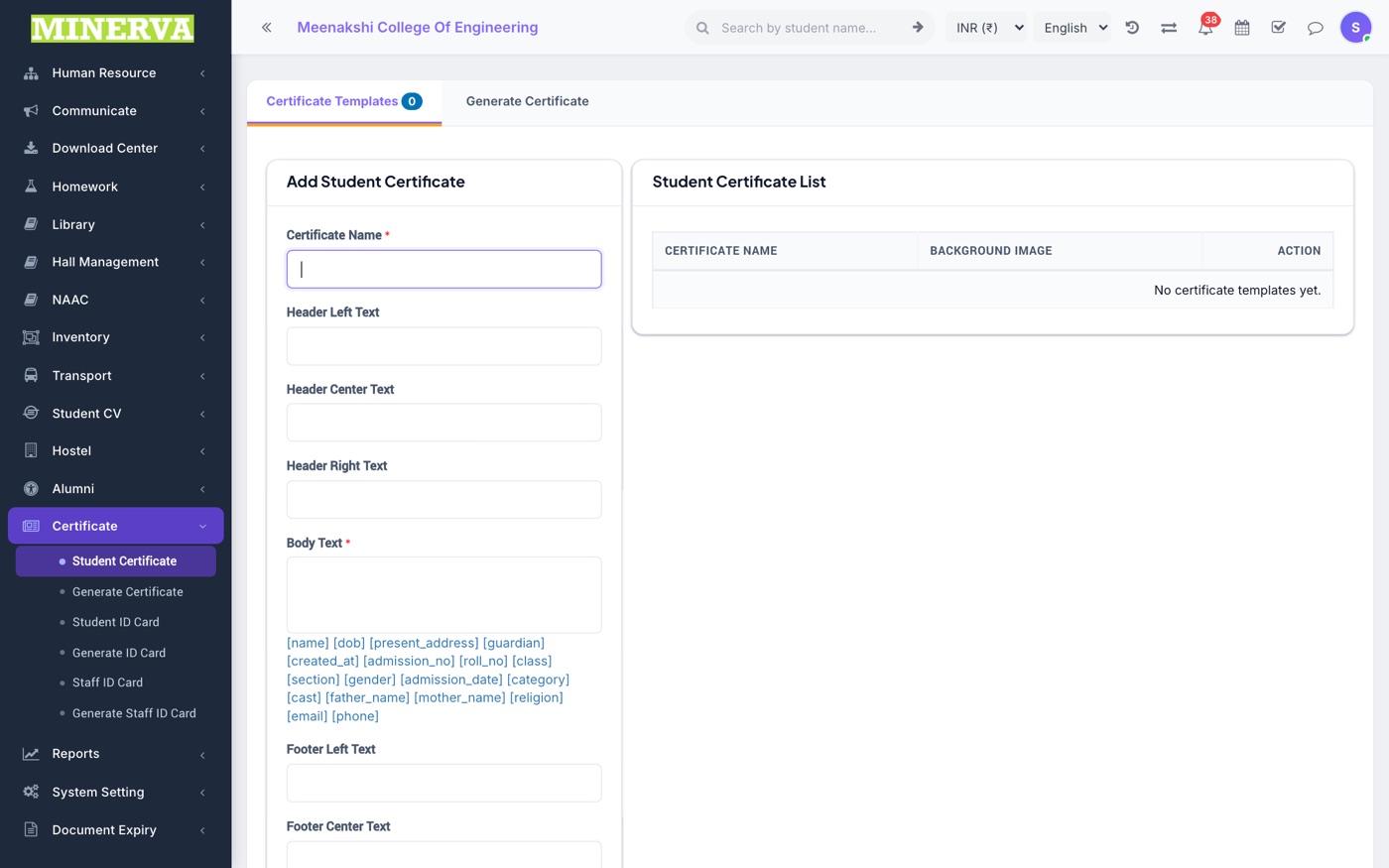Click the NAAC sidebar icon
This screenshot has width=1389, height=868.
coord(31,300)
